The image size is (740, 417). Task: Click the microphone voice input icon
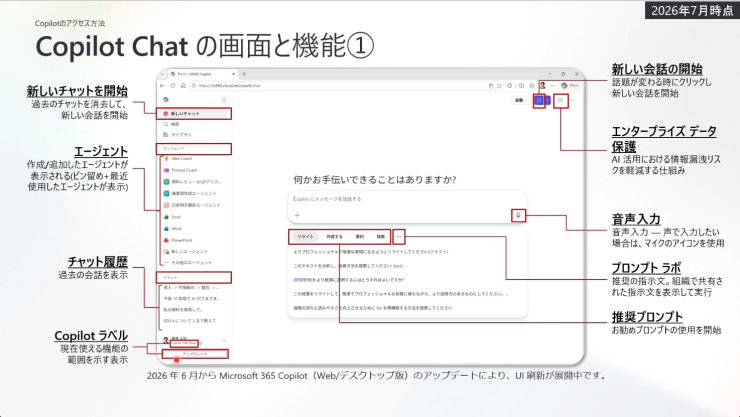518,216
